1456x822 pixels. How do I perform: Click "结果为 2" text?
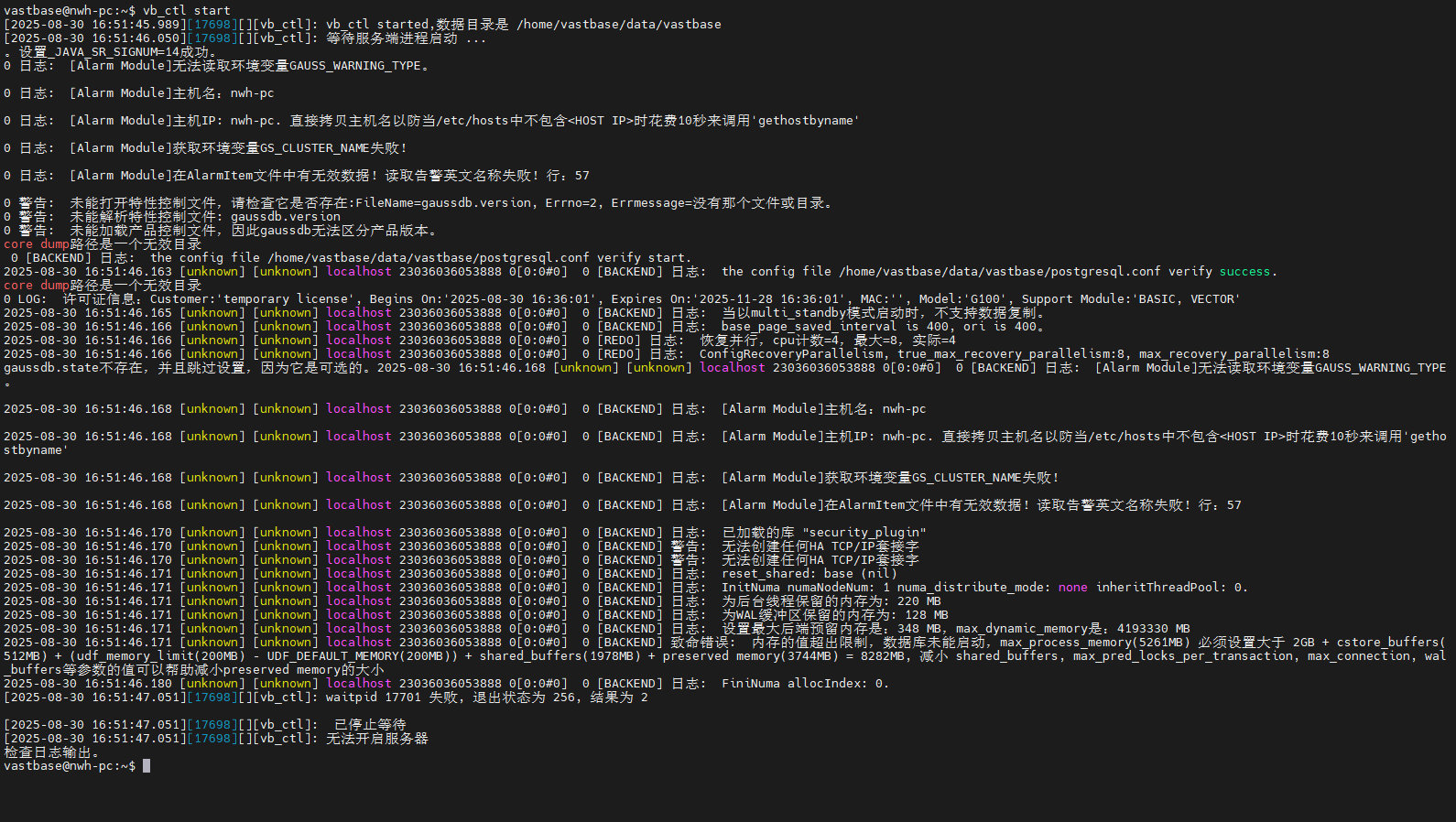[619, 698]
